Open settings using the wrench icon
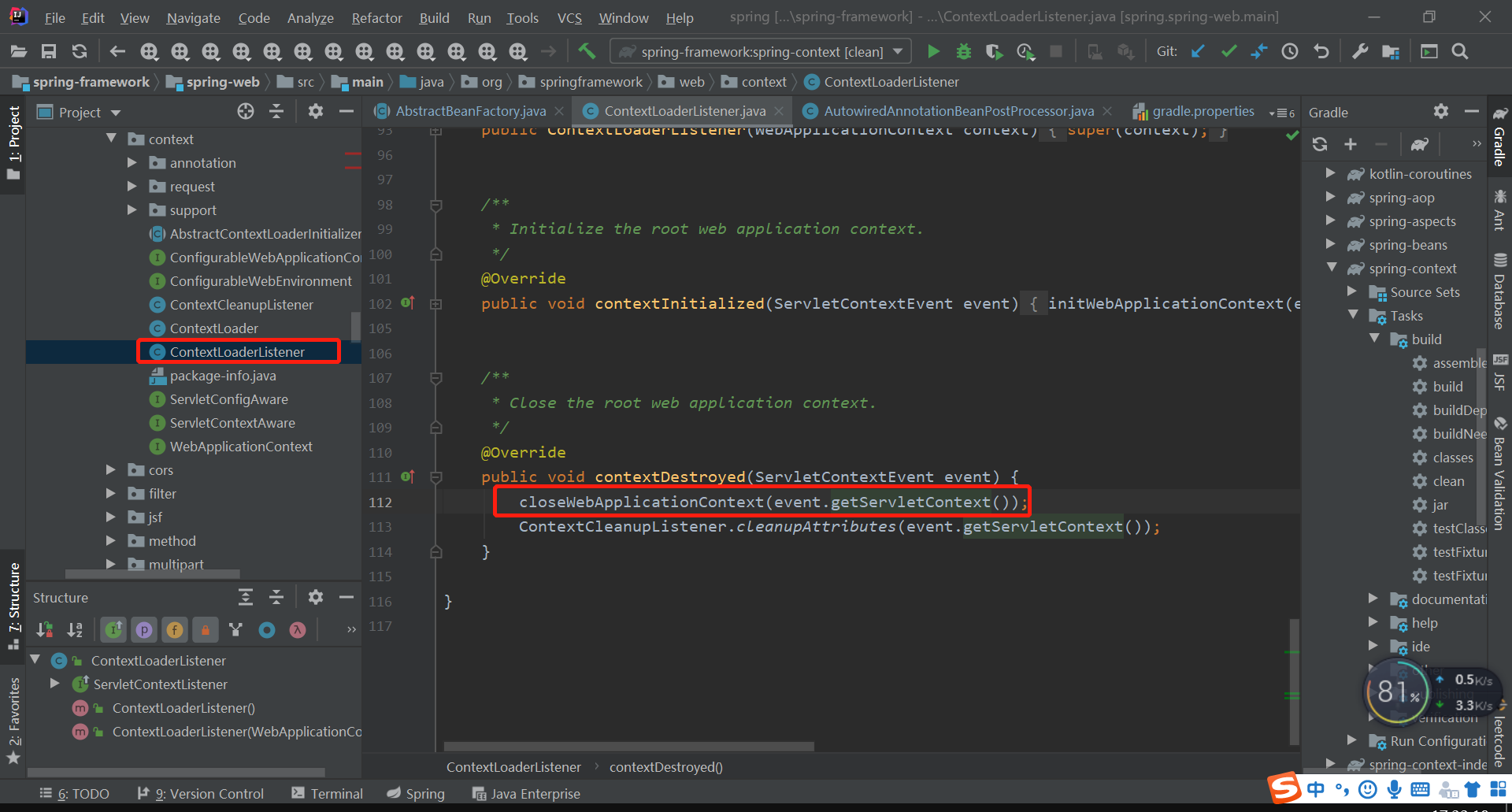Screen dimensions: 1512x812 pyautogui.click(x=1360, y=51)
